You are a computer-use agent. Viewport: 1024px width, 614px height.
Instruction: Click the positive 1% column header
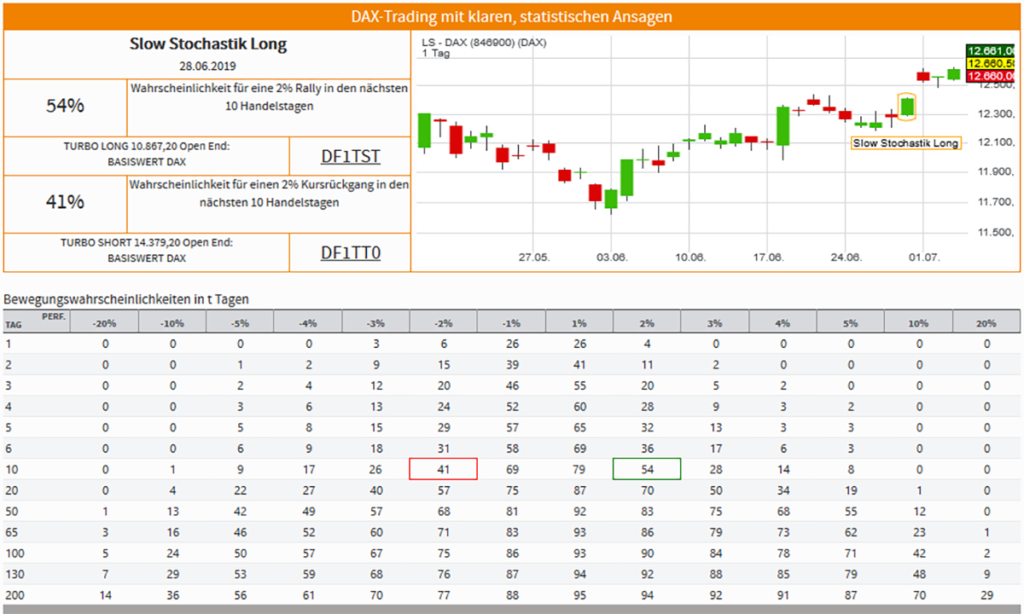pos(579,323)
